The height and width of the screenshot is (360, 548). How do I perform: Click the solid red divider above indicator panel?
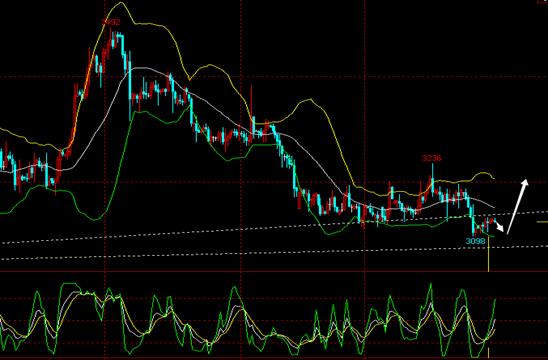pos(274,272)
